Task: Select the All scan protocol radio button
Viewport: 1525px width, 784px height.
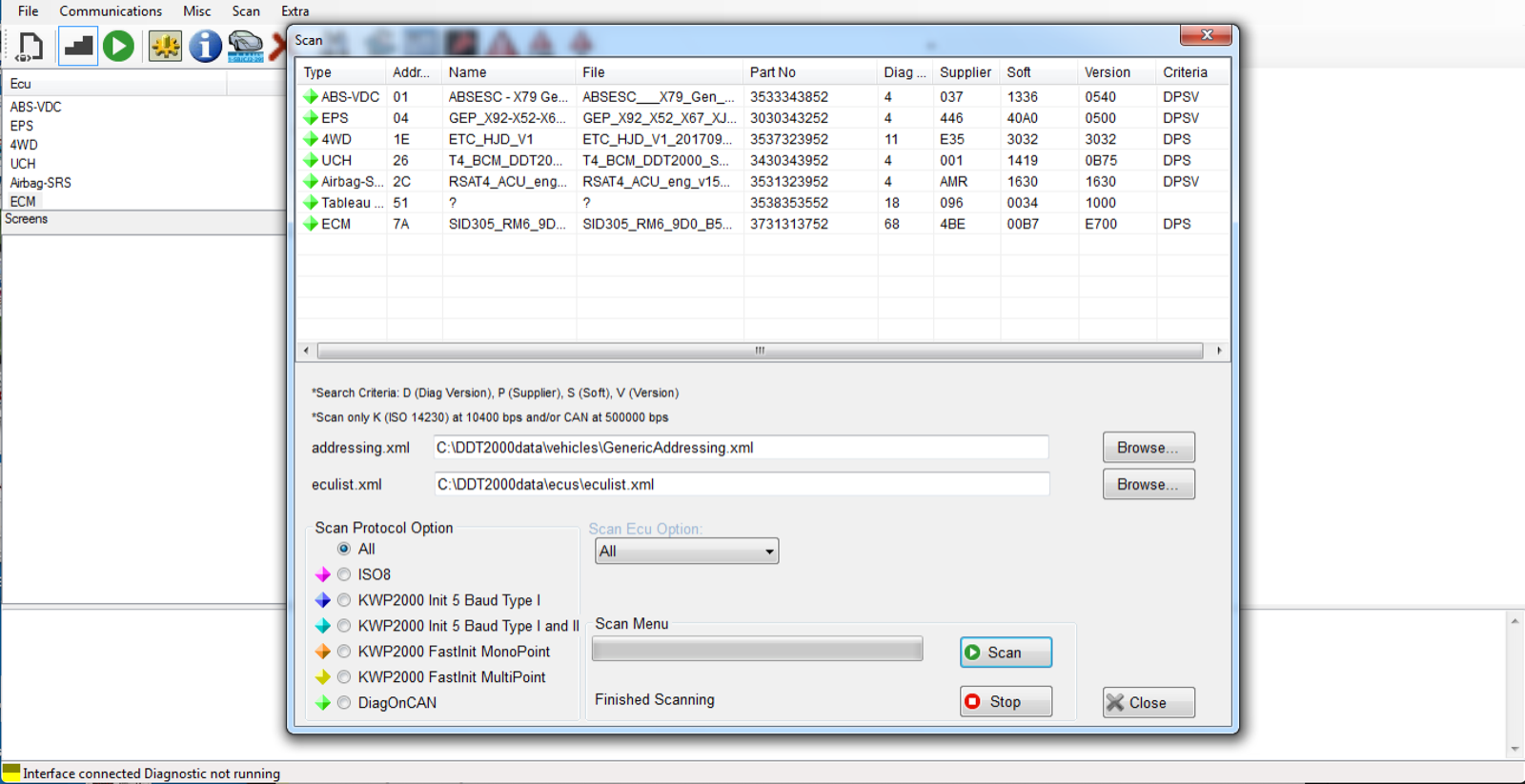Action: [344, 549]
